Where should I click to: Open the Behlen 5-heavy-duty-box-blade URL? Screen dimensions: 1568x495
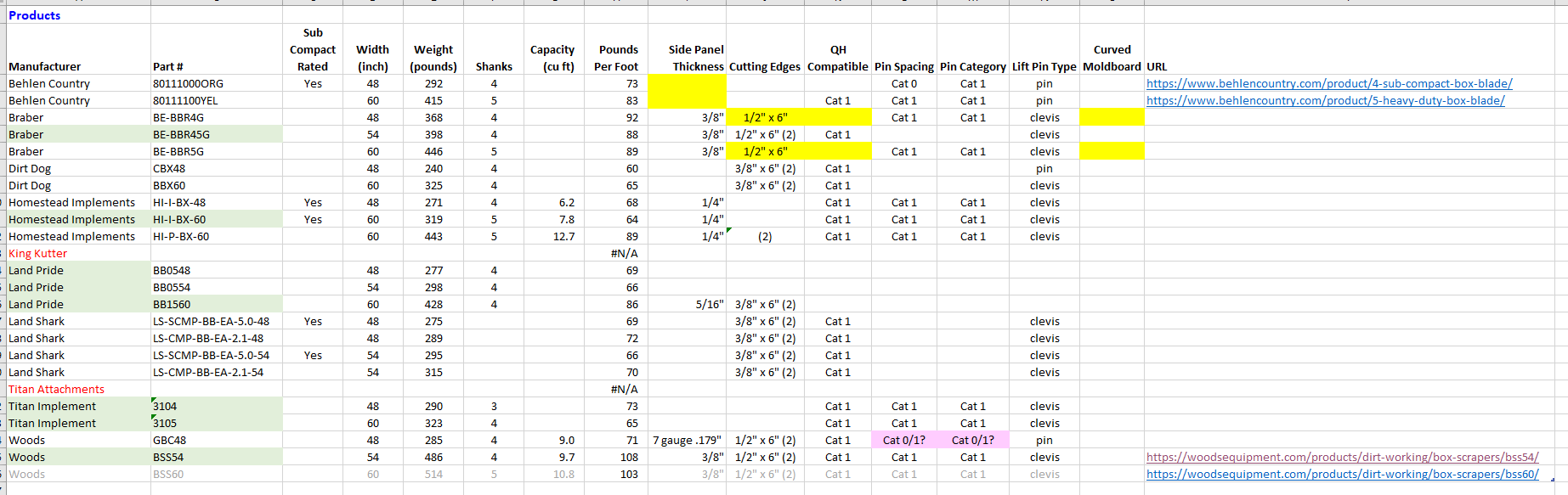pyautogui.click(x=1325, y=100)
